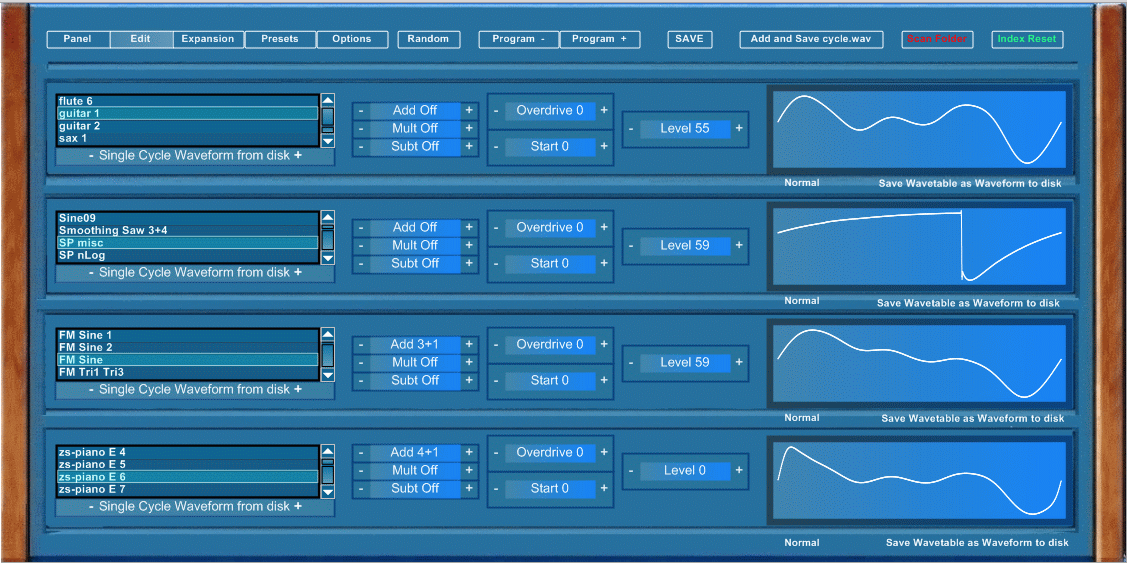
Task: Click plus on 'Add Off' in oscillator 1
Action: 469,110
